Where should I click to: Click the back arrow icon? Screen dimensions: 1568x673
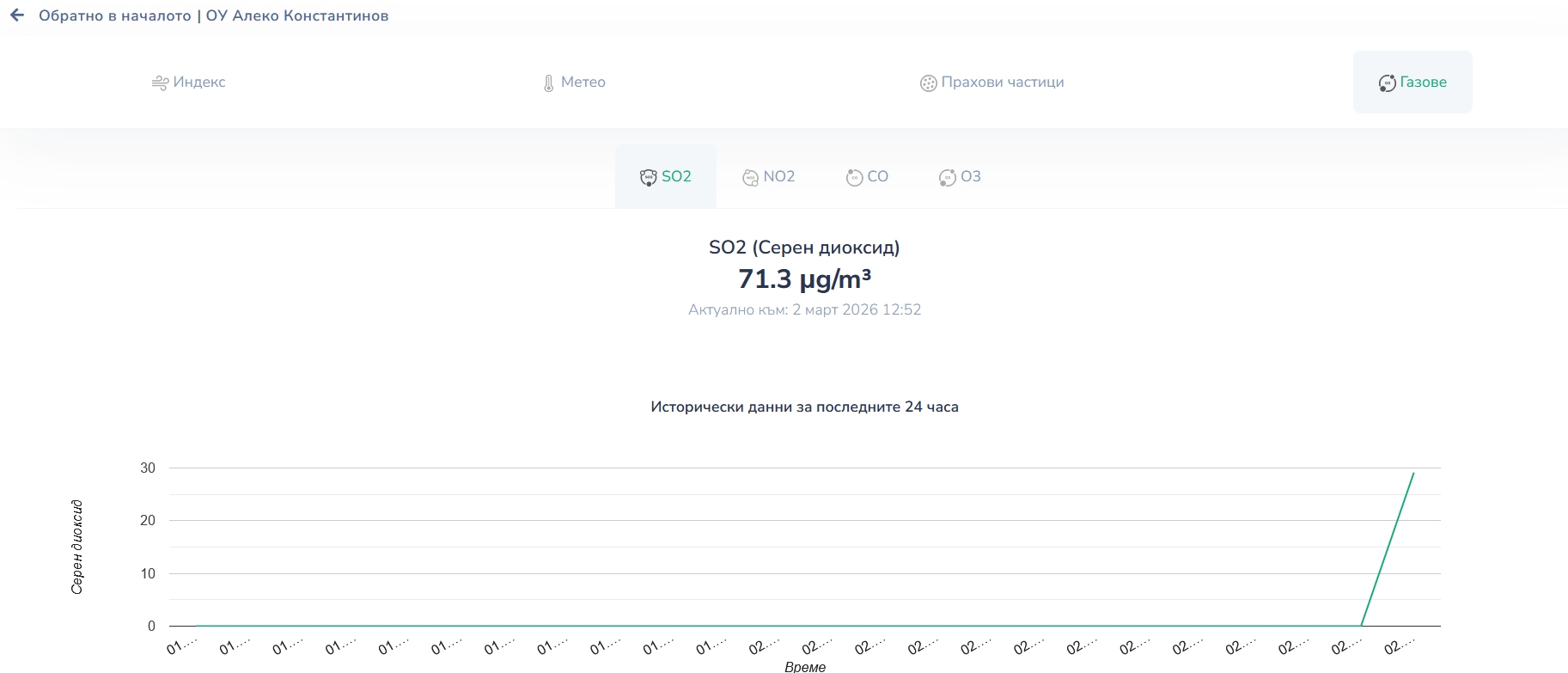click(x=17, y=15)
